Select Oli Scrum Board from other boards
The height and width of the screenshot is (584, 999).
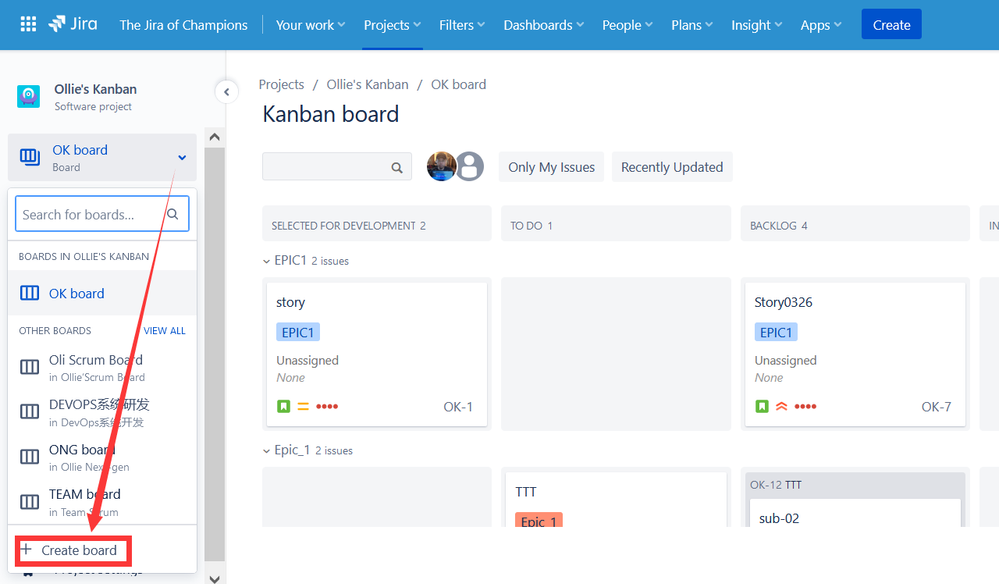click(x=102, y=367)
